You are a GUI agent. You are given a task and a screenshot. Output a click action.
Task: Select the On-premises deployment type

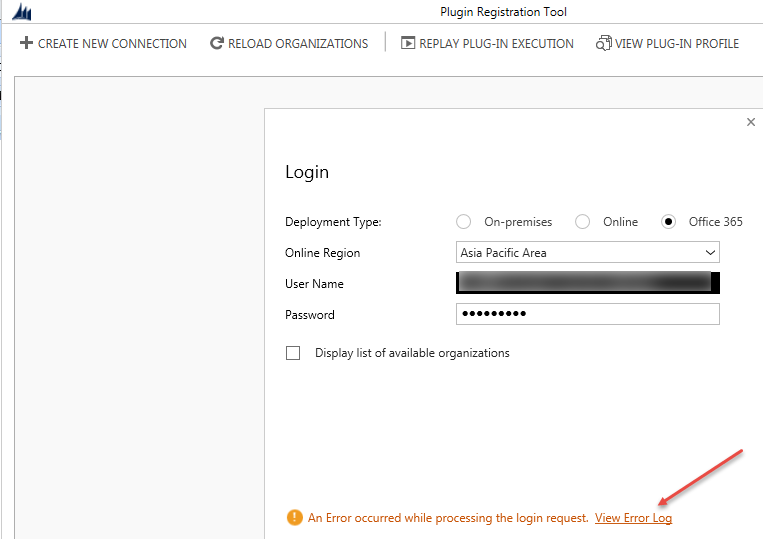(463, 222)
